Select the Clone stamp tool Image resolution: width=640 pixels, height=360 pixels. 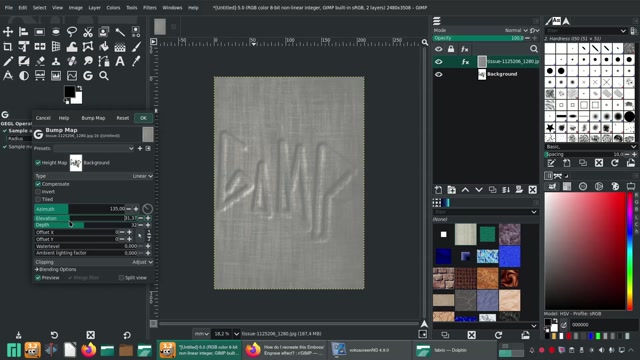point(56,61)
